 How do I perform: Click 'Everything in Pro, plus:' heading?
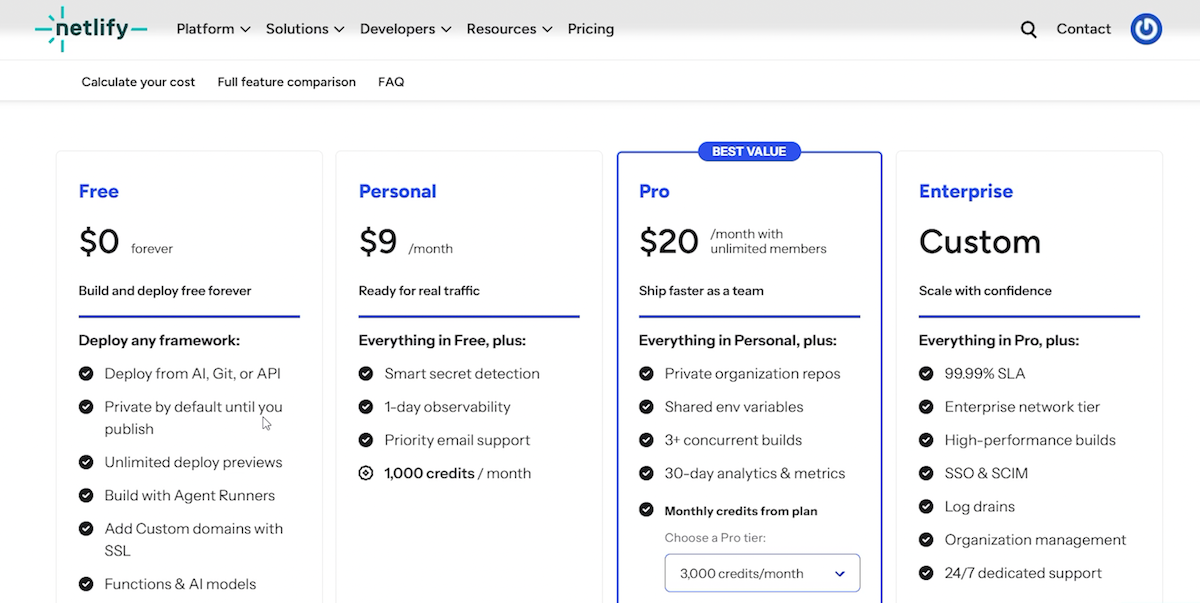coord(999,341)
